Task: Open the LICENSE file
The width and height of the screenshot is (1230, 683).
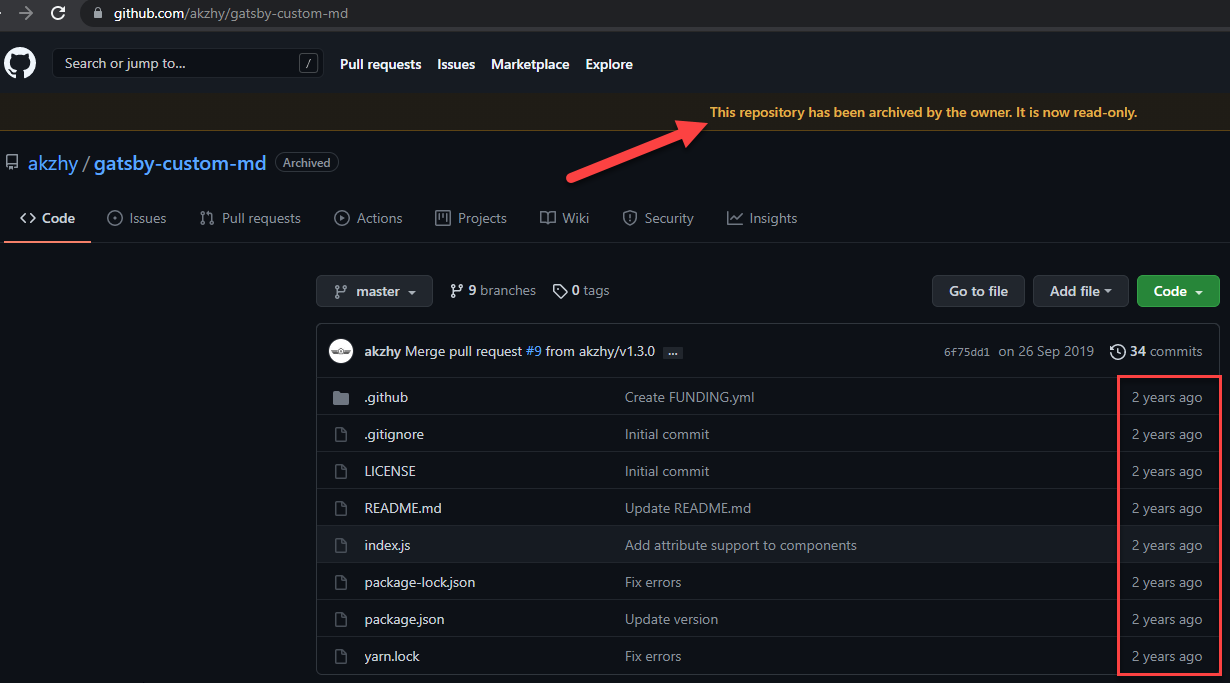Action: 390,471
